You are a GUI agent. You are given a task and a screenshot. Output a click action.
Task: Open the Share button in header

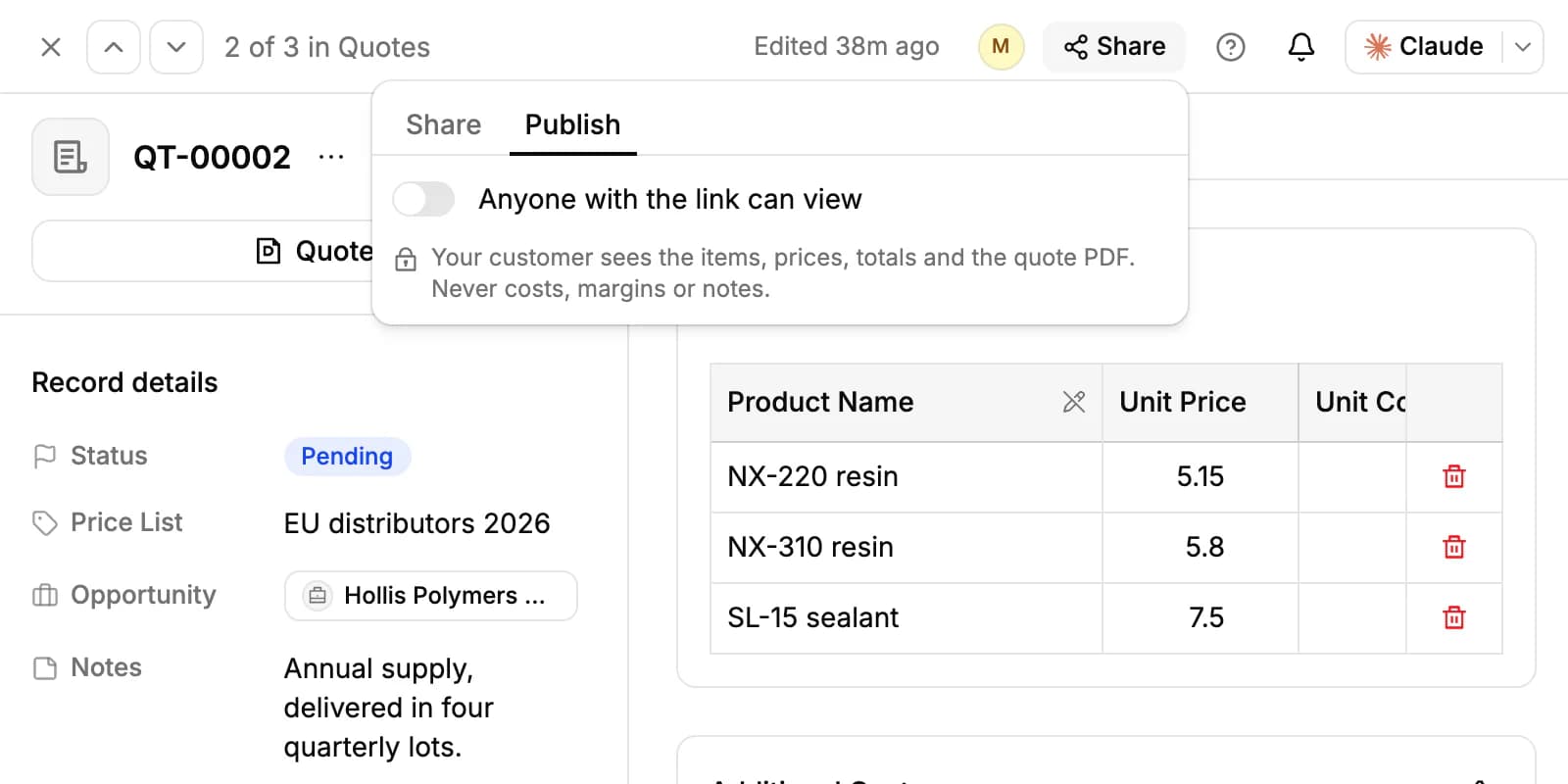[x=1114, y=47]
